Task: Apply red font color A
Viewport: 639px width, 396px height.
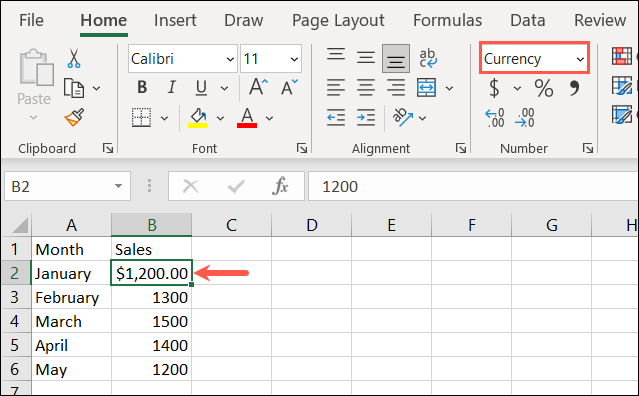Action: tap(247, 118)
